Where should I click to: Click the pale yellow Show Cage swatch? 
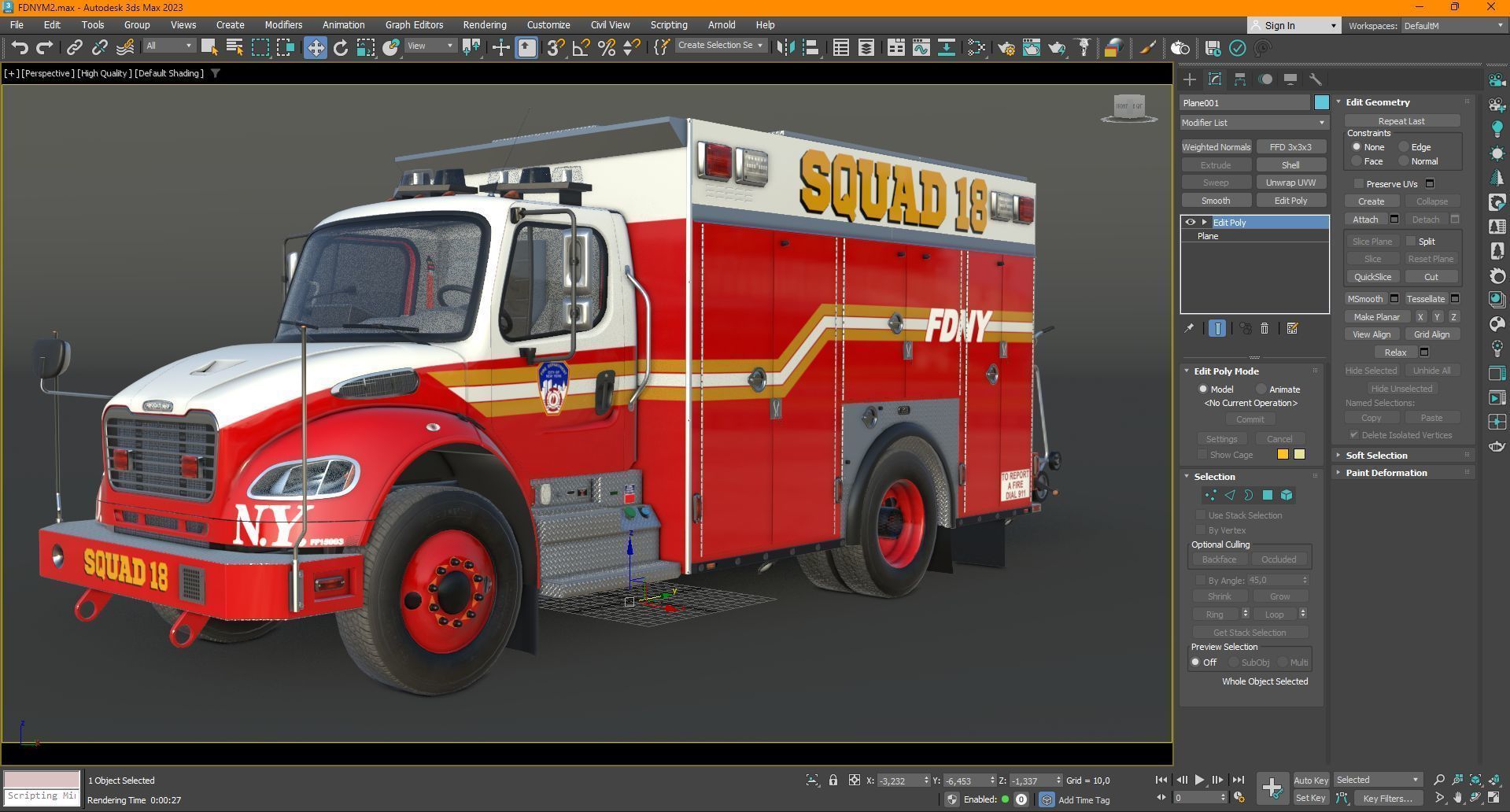tap(1299, 454)
